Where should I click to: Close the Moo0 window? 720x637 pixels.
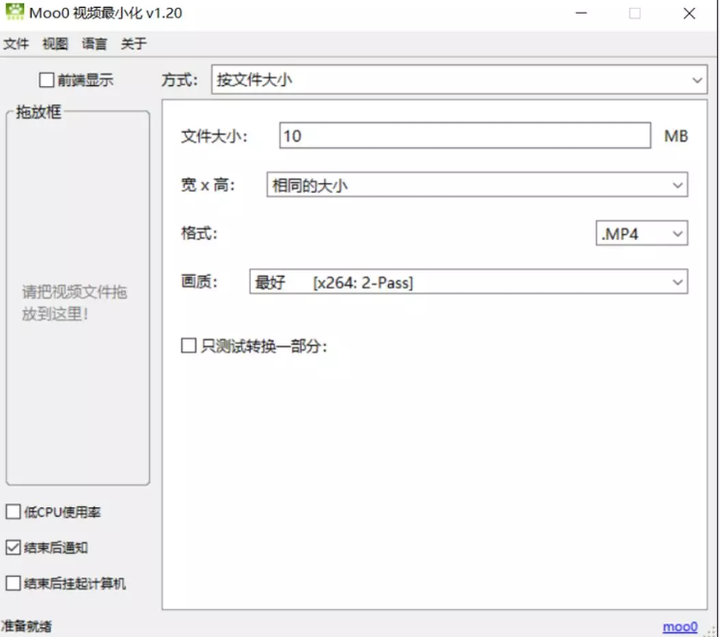tap(689, 14)
